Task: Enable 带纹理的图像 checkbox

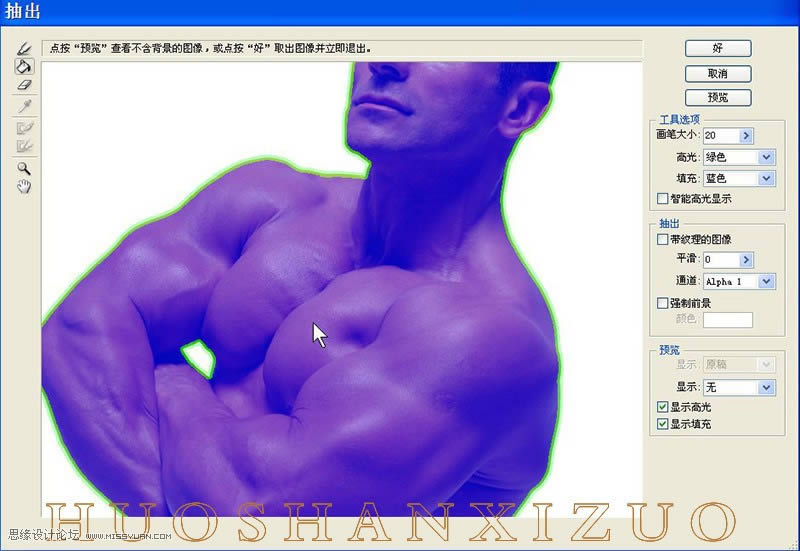Action: (662, 240)
